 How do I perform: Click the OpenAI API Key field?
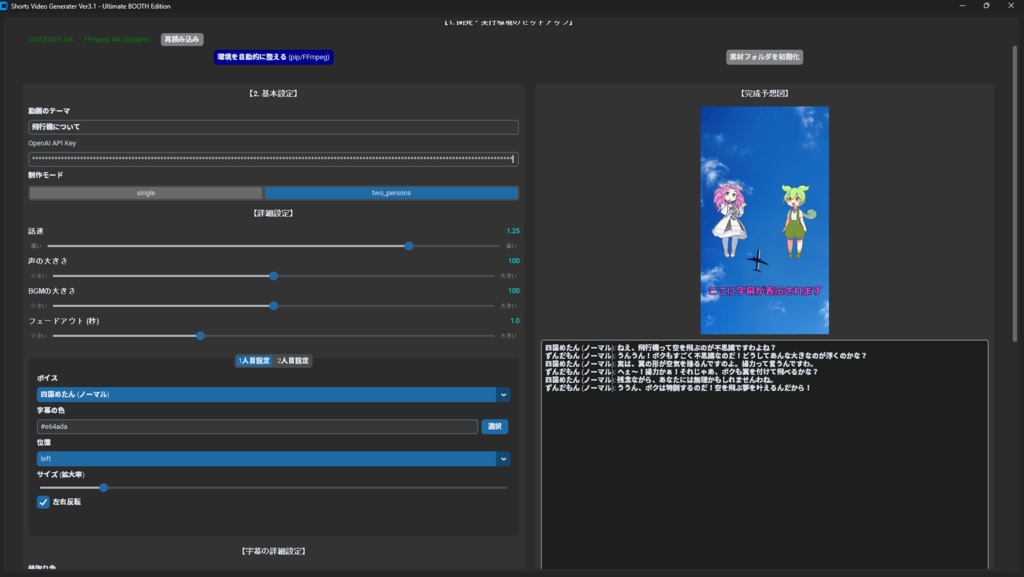271,159
